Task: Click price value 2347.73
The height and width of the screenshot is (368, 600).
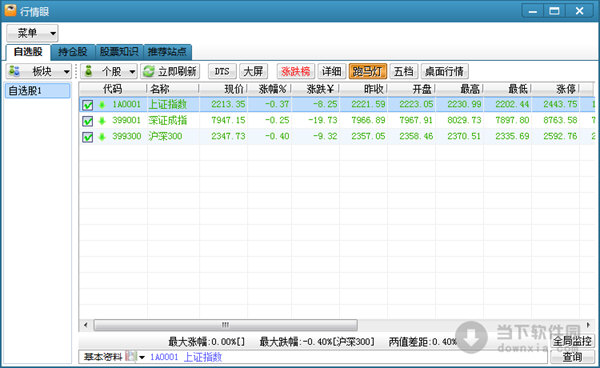Action: pos(228,137)
